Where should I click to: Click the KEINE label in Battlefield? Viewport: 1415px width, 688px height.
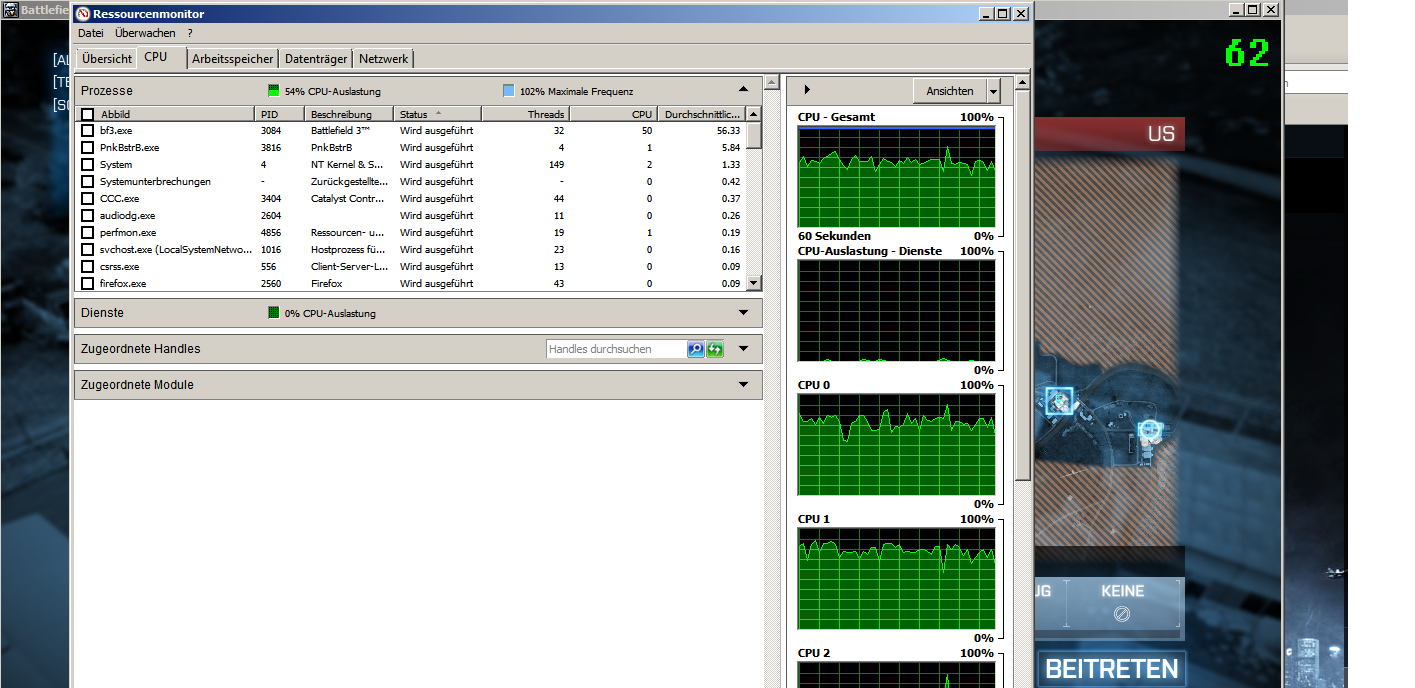1122,591
